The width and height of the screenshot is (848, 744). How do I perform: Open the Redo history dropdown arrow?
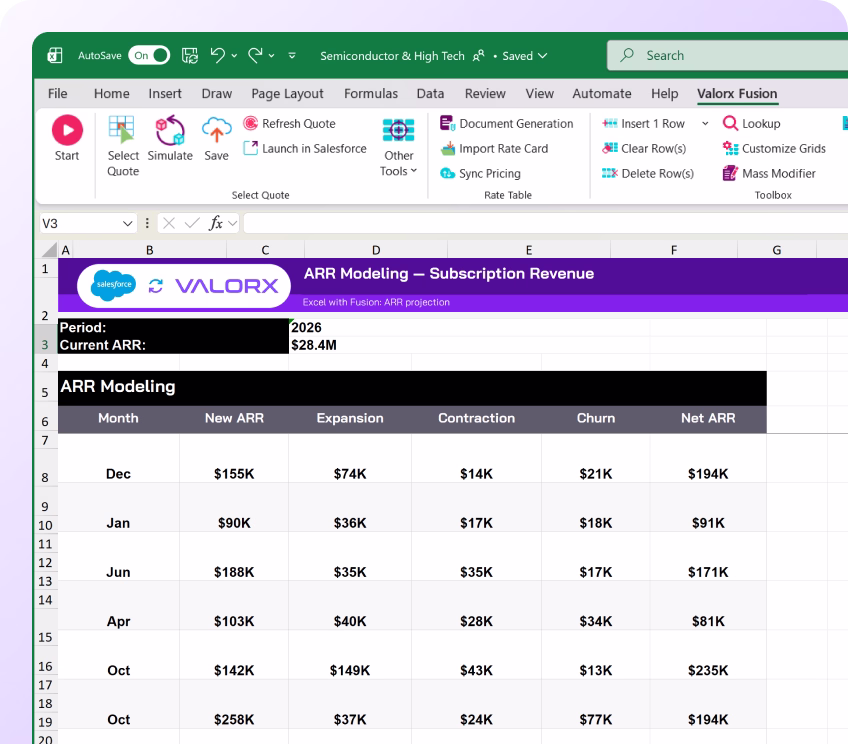(271, 56)
